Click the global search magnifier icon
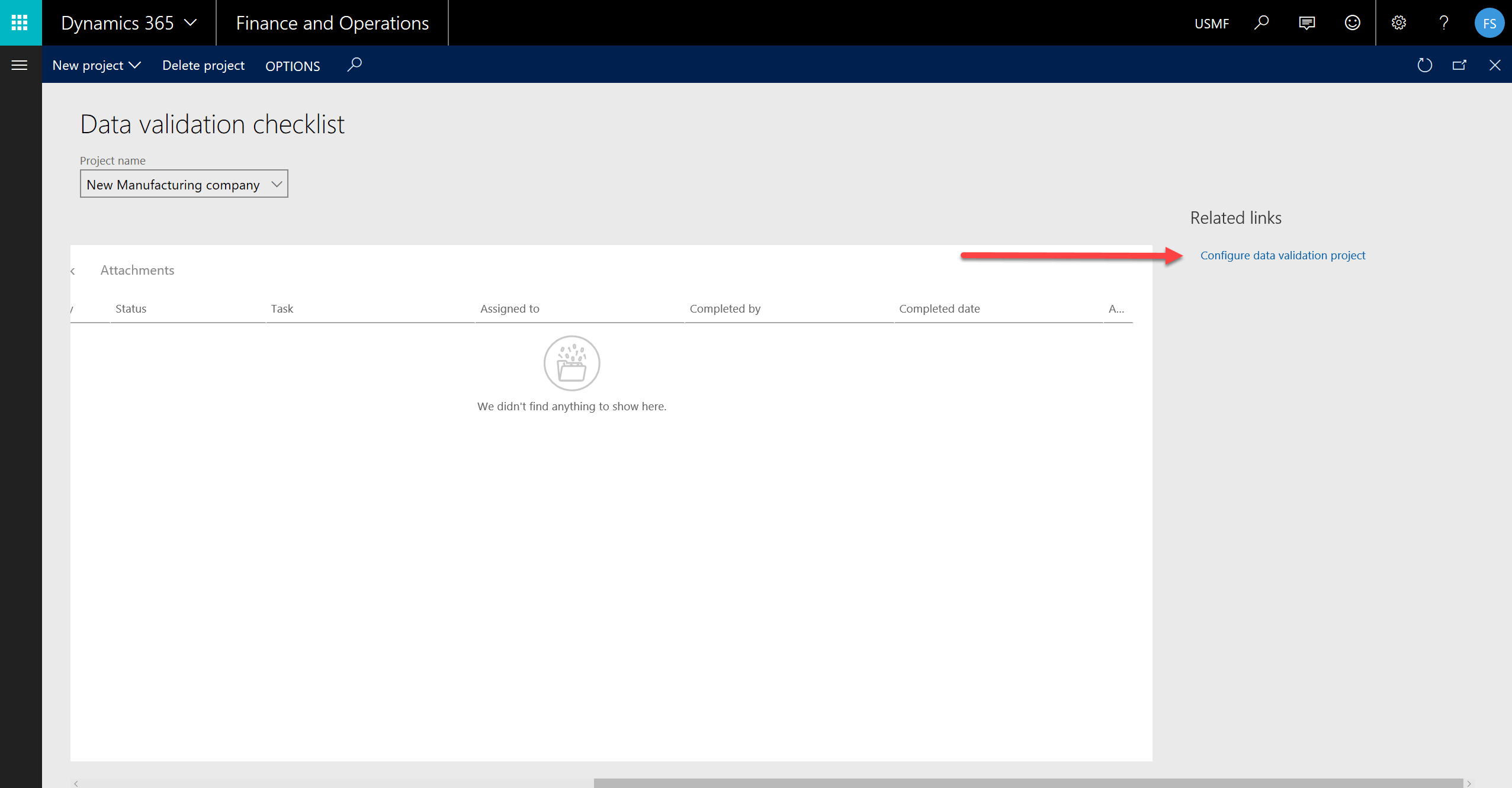 [1261, 22]
